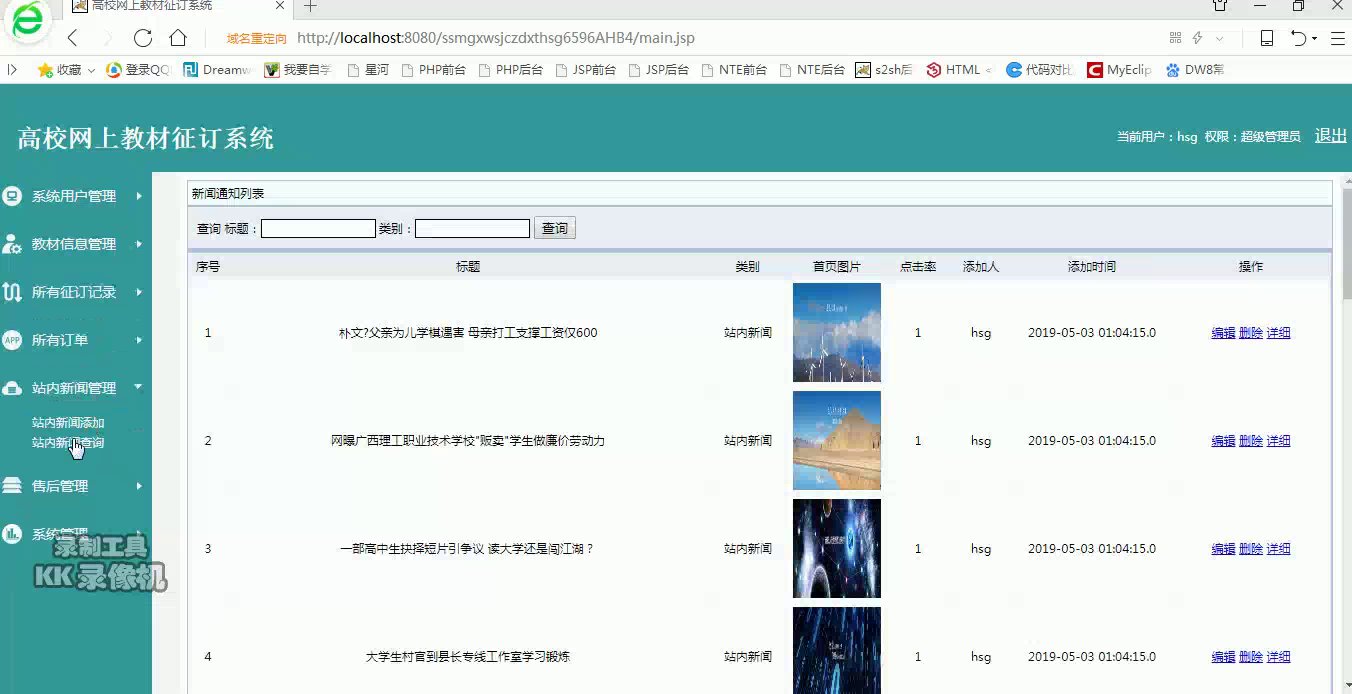1352x694 pixels.
Task: Click the galaxy thumbnail in row 3
Action: 837,548
